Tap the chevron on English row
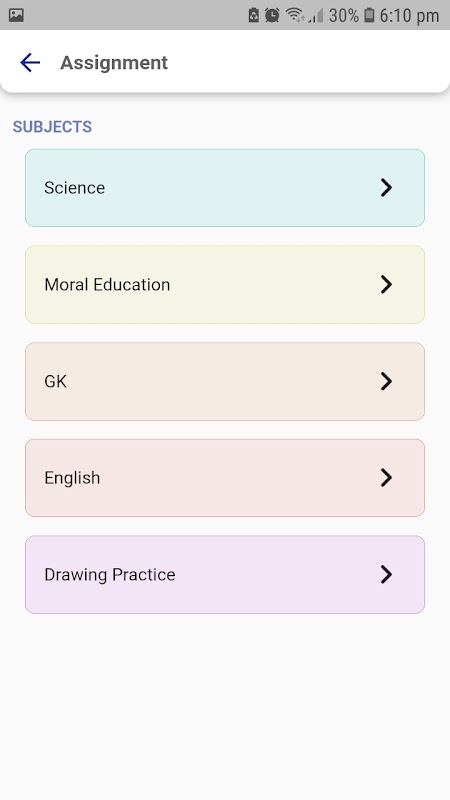450x800 pixels. (x=386, y=478)
